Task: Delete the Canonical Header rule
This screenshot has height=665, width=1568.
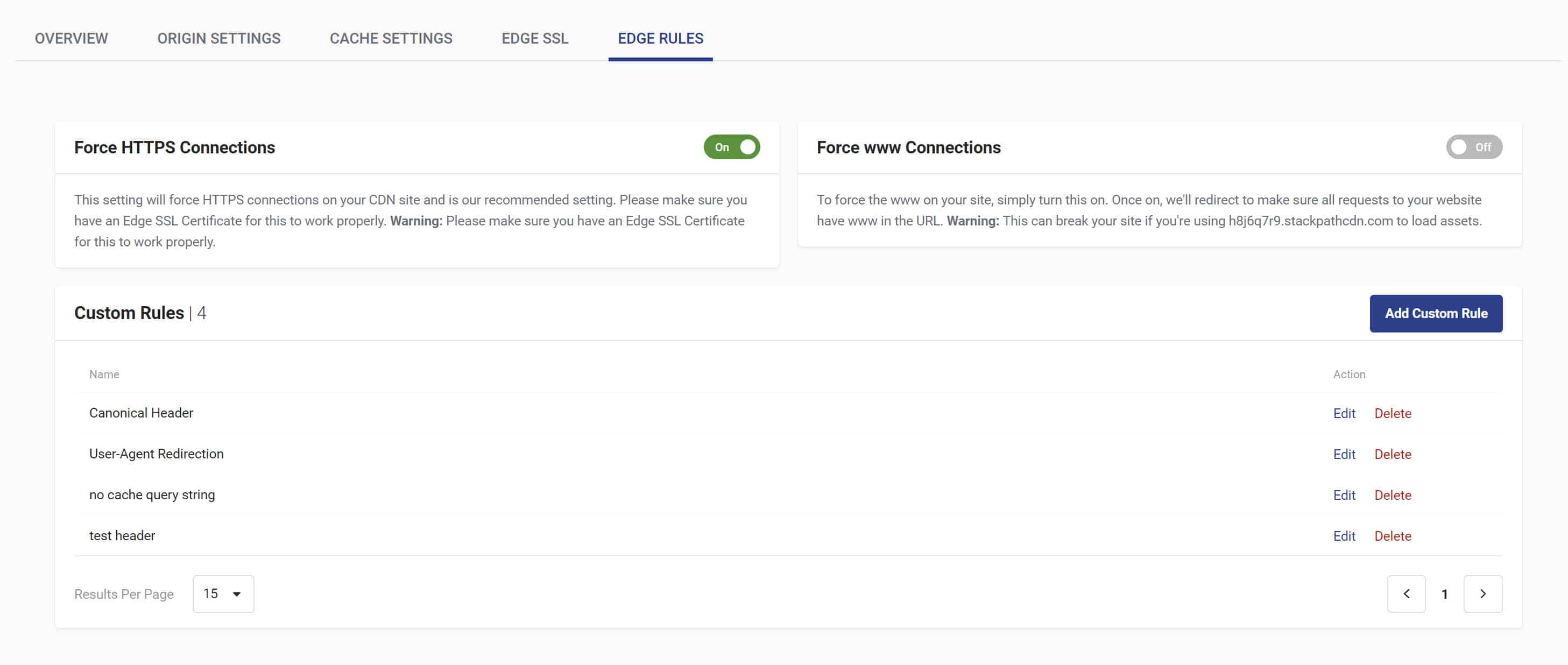Action: click(1393, 413)
